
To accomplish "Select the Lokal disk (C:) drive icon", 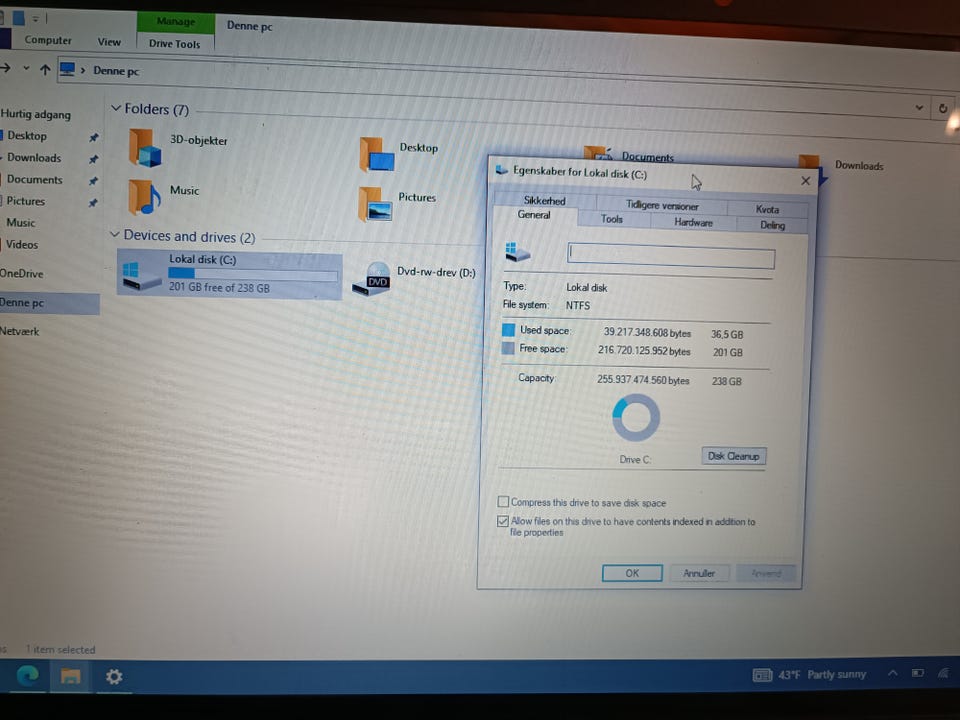I will pyautogui.click(x=141, y=275).
